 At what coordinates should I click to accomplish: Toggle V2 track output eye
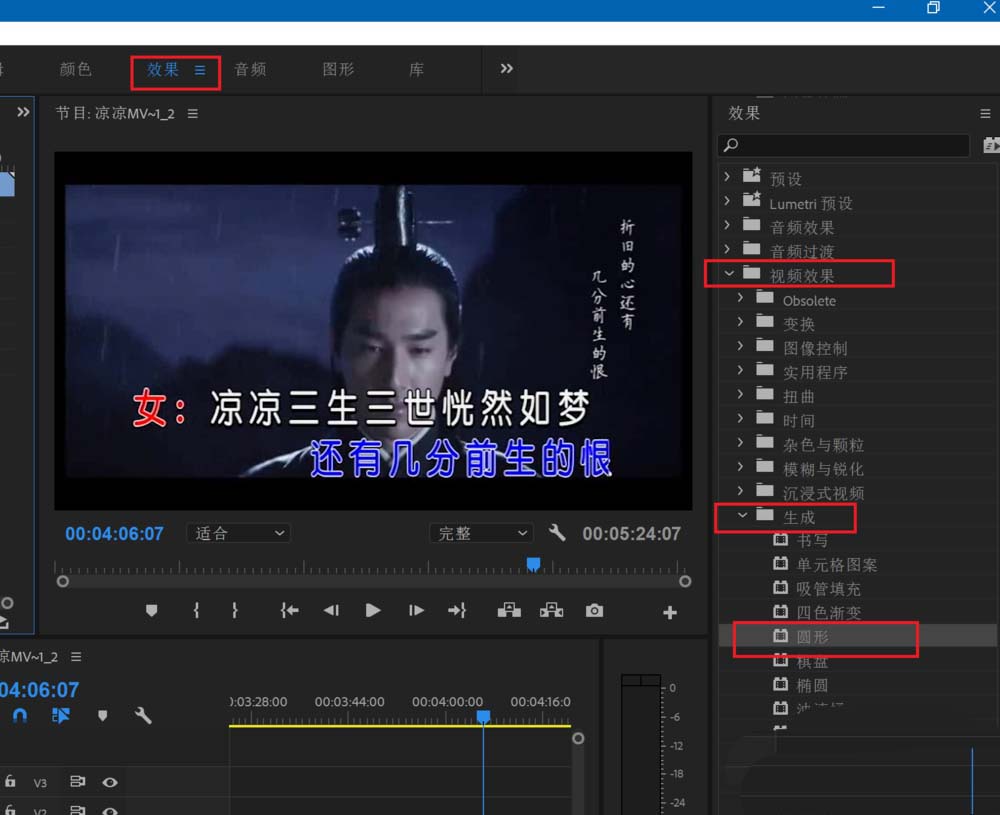pyautogui.click(x=110, y=811)
